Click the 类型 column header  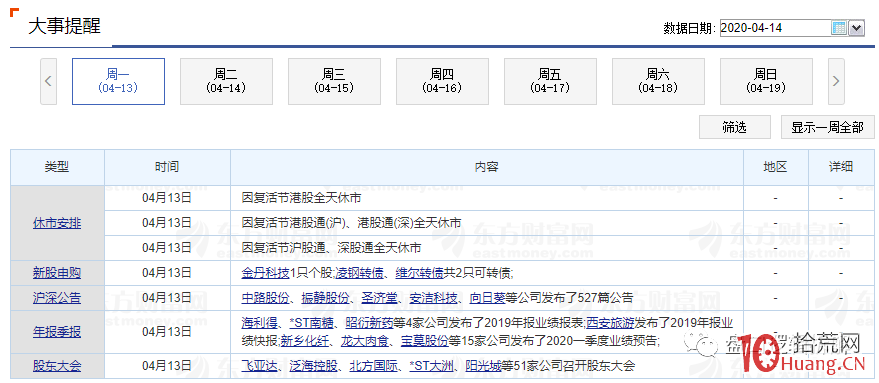[x=57, y=167]
